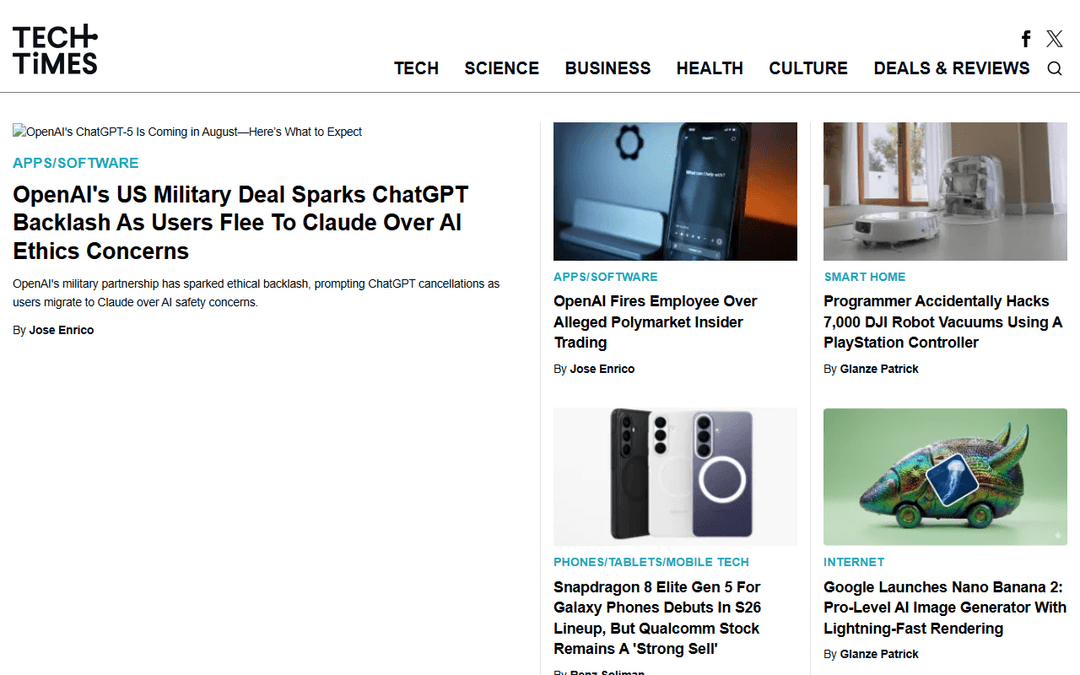This screenshot has height=675, width=1080.
Task: View author Glanze Patrick under DJI vacuum article
Action: (879, 369)
